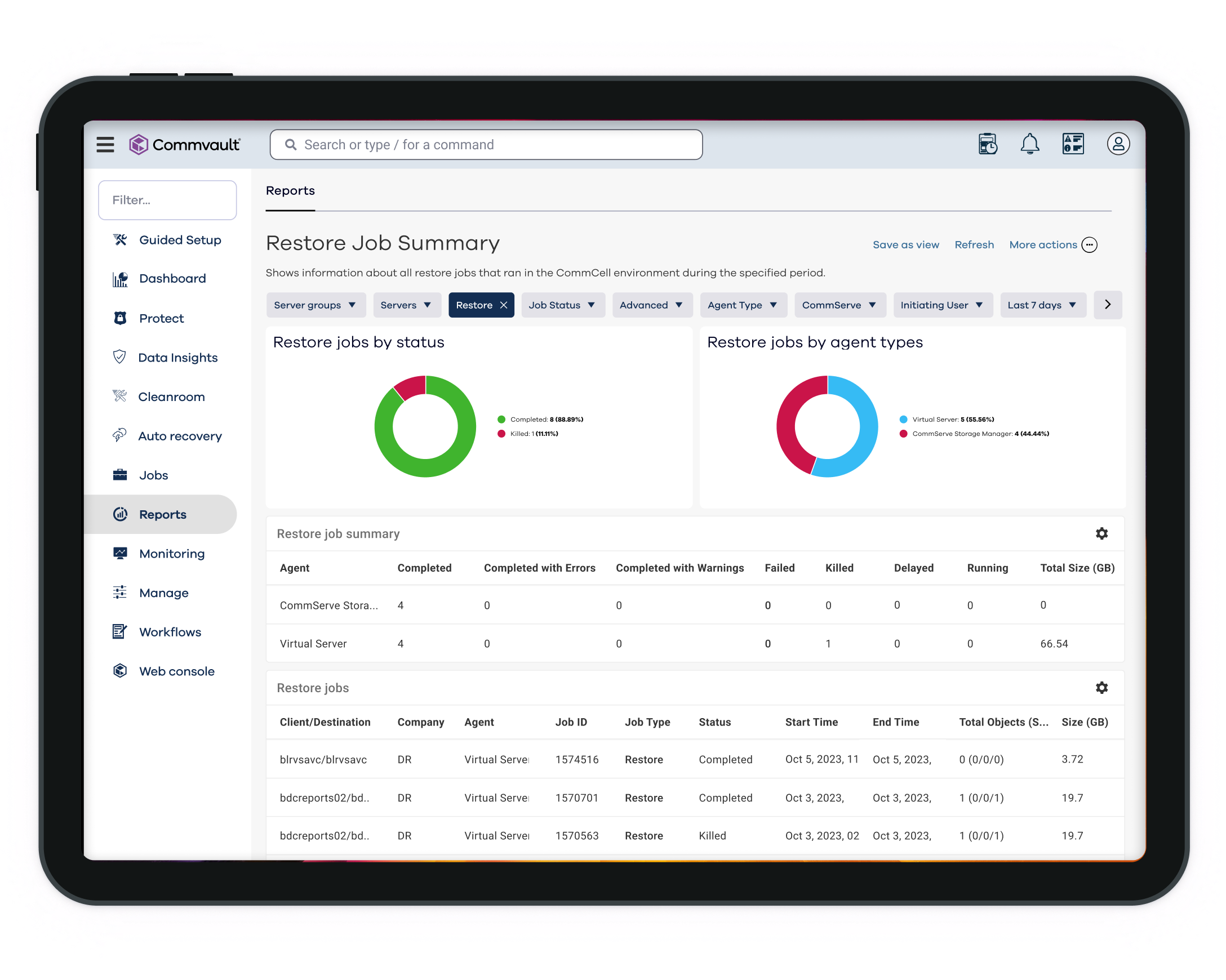This screenshot has height=980, width=1226.
Task: Sort by Job ID column header
Action: [571, 722]
